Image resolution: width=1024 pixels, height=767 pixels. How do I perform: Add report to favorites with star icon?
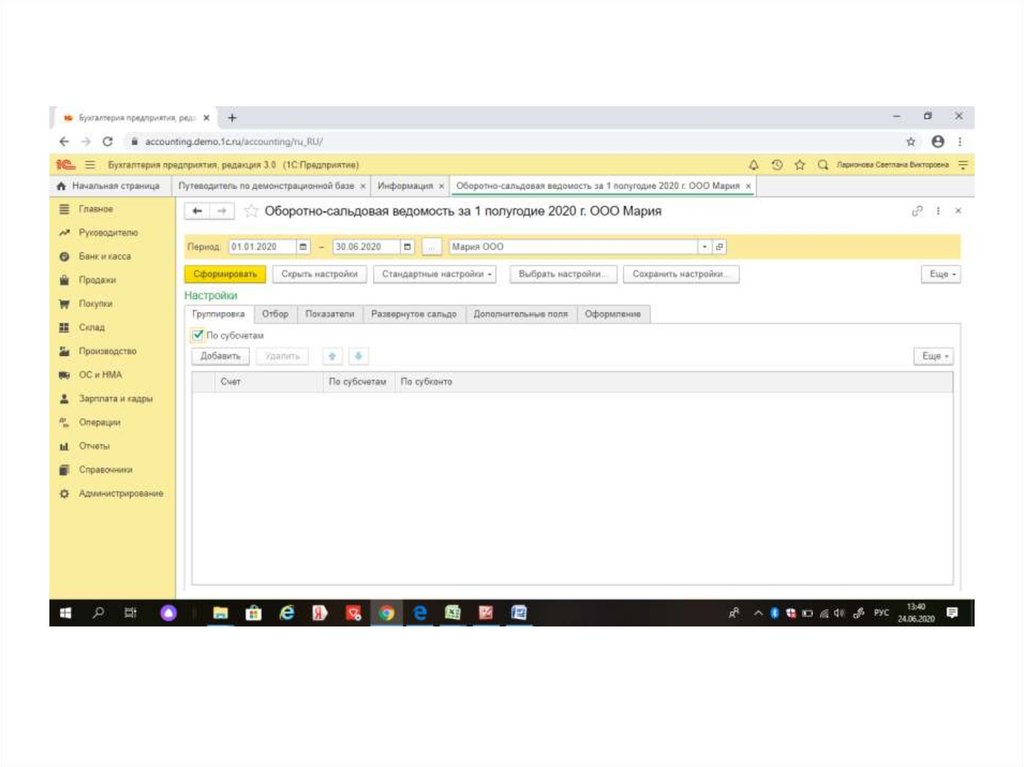pos(252,211)
